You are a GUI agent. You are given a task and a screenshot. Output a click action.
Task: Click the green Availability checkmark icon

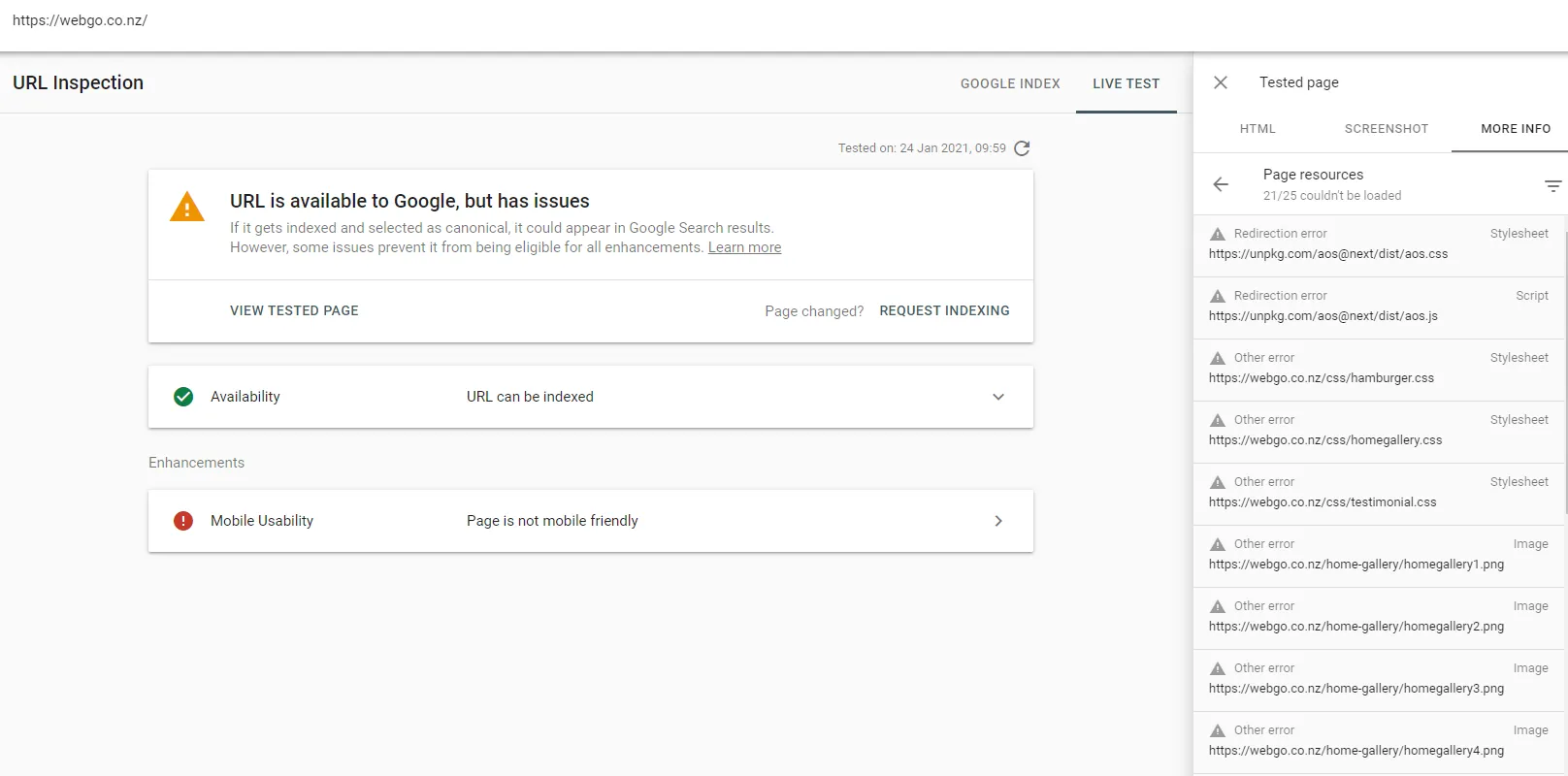tap(183, 397)
